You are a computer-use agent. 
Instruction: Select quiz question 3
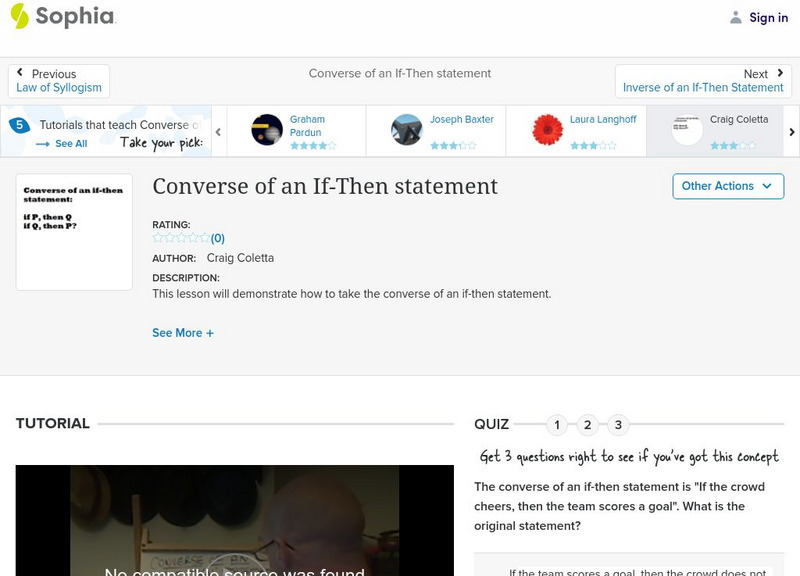click(618, 424)
